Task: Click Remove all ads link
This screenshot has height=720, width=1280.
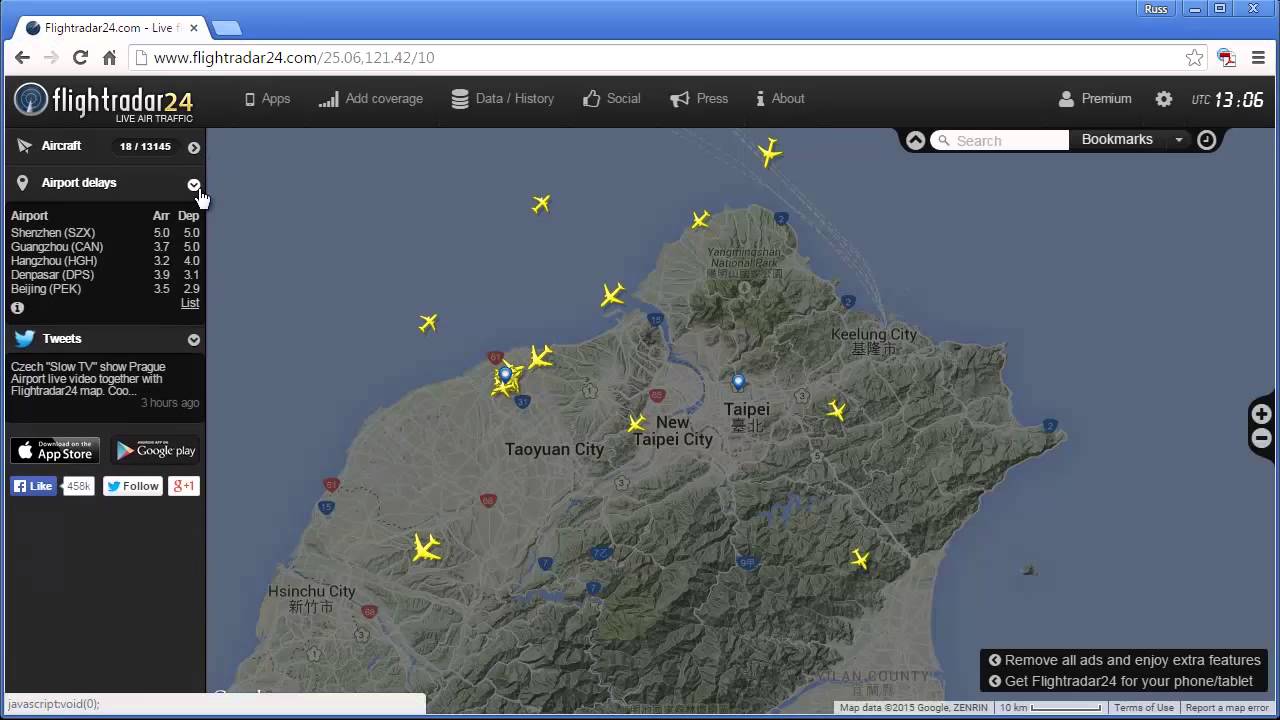Action: click(x=1125, y=660)
